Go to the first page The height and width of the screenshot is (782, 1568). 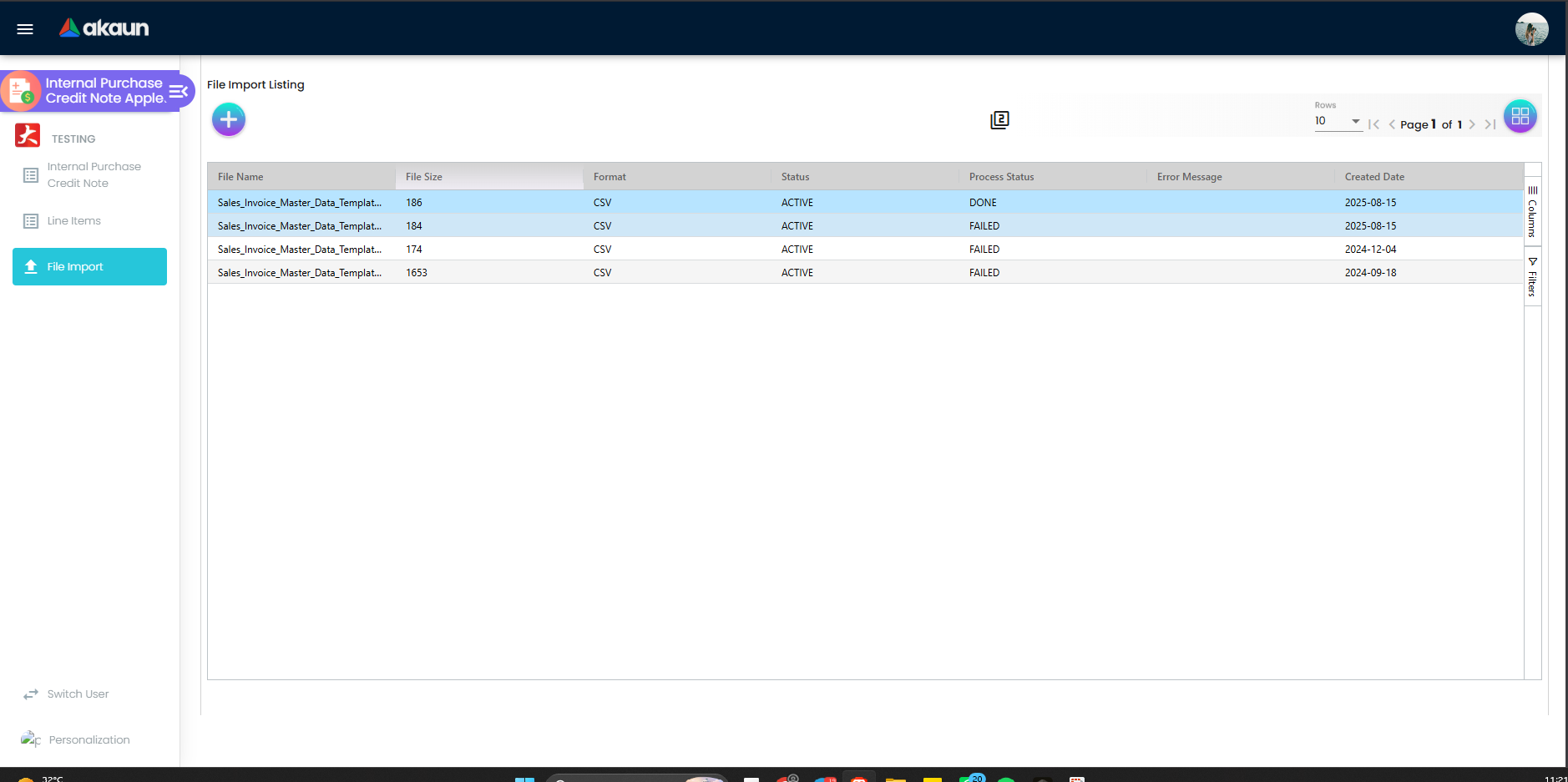pyautogui.click(x=1373, y=124)
